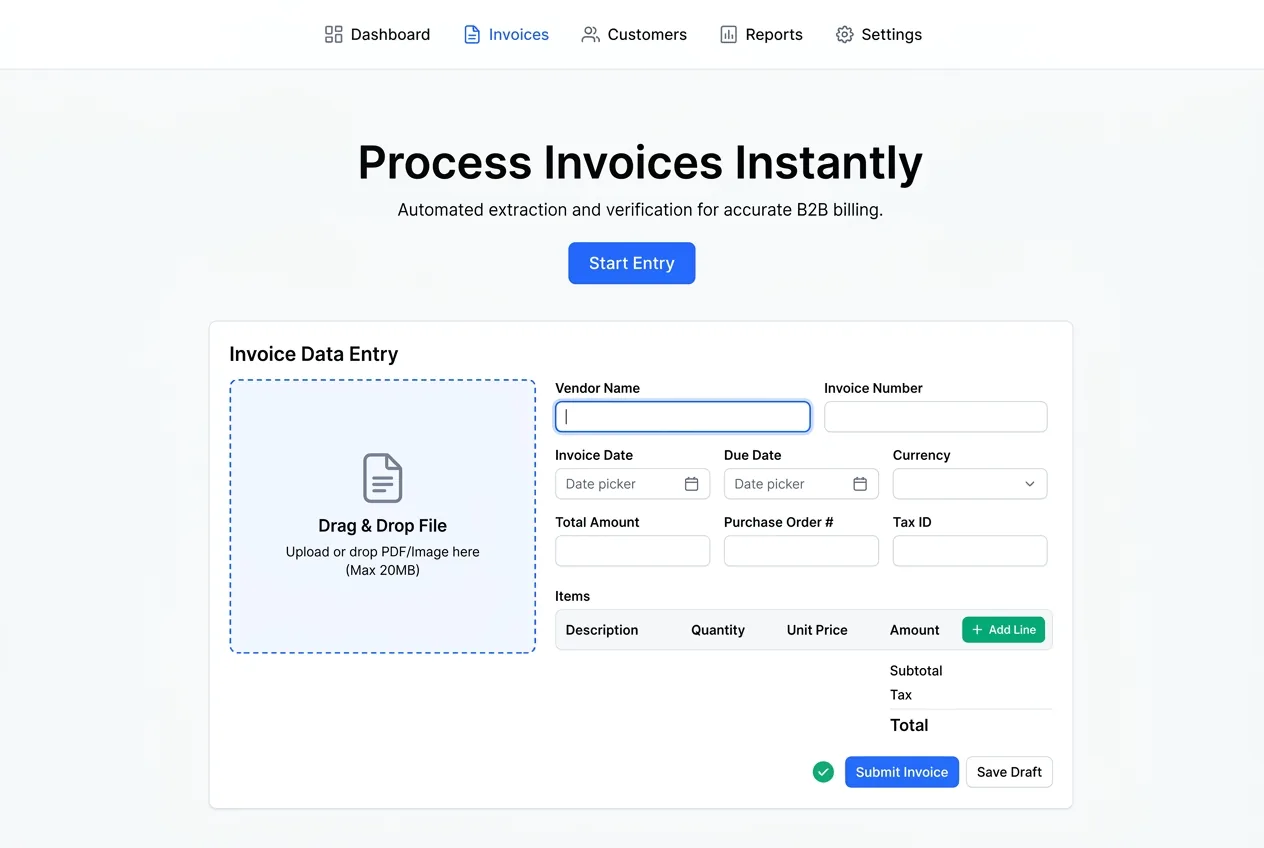Click the green checkmark verification icon
The image size is (1264, 848).
pyautogui.click(x=823, y=771)
